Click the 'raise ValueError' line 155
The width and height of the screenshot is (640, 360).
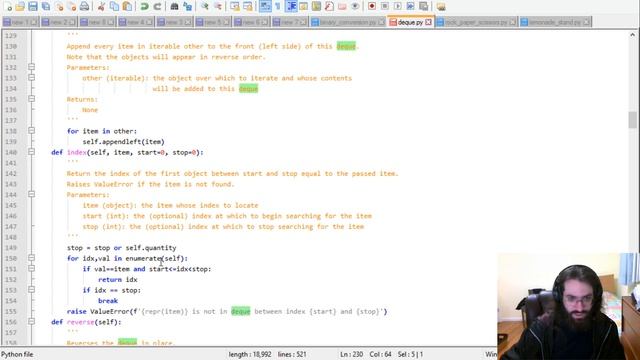tap(227, 311)
